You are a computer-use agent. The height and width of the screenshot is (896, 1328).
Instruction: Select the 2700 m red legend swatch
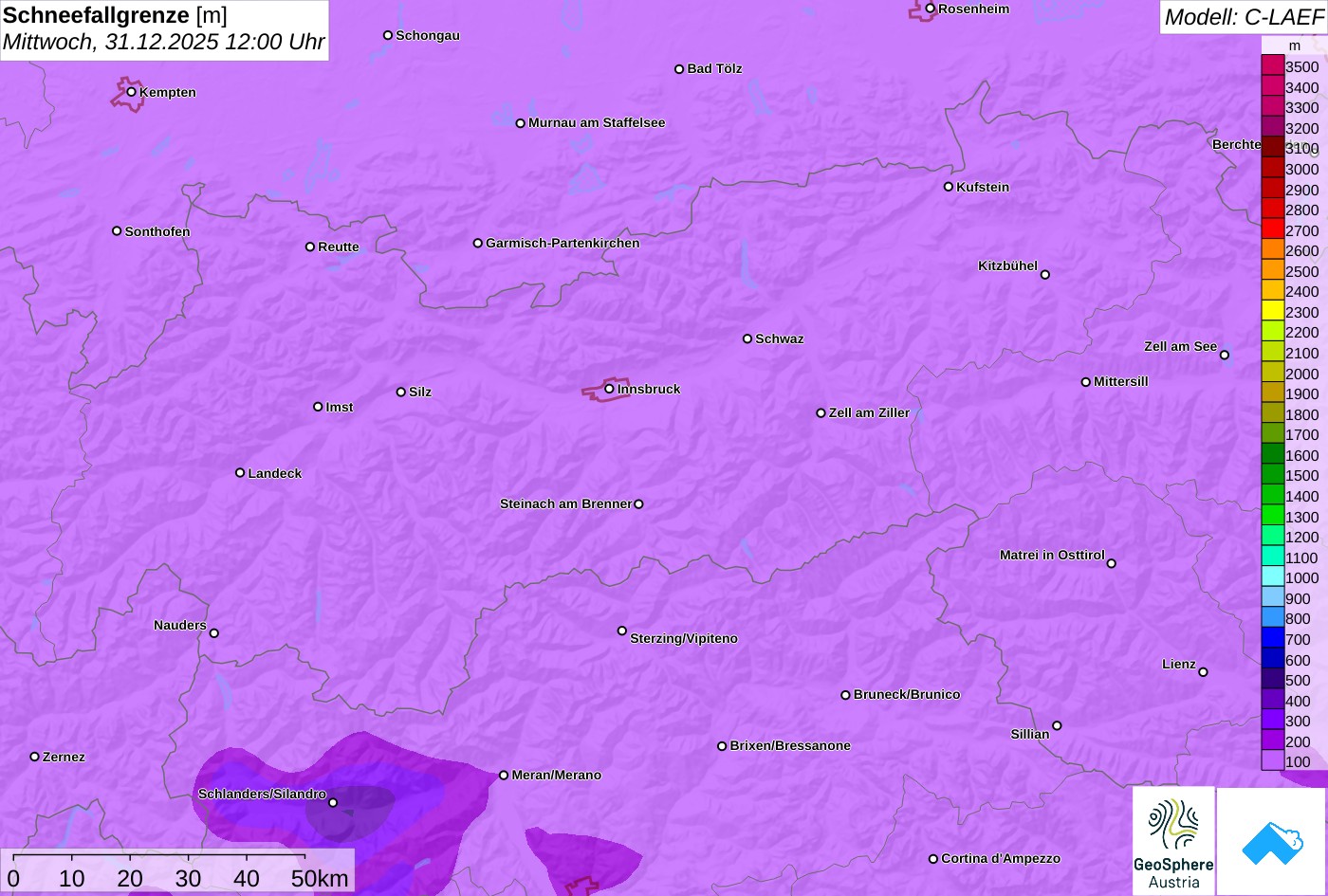1272,229
